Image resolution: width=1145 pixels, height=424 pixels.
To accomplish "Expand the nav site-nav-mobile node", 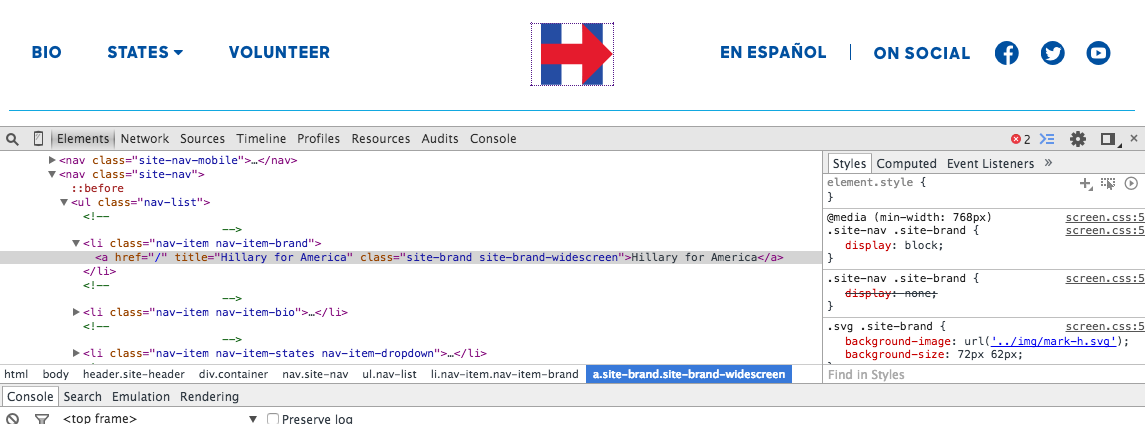I will [52, 160].
